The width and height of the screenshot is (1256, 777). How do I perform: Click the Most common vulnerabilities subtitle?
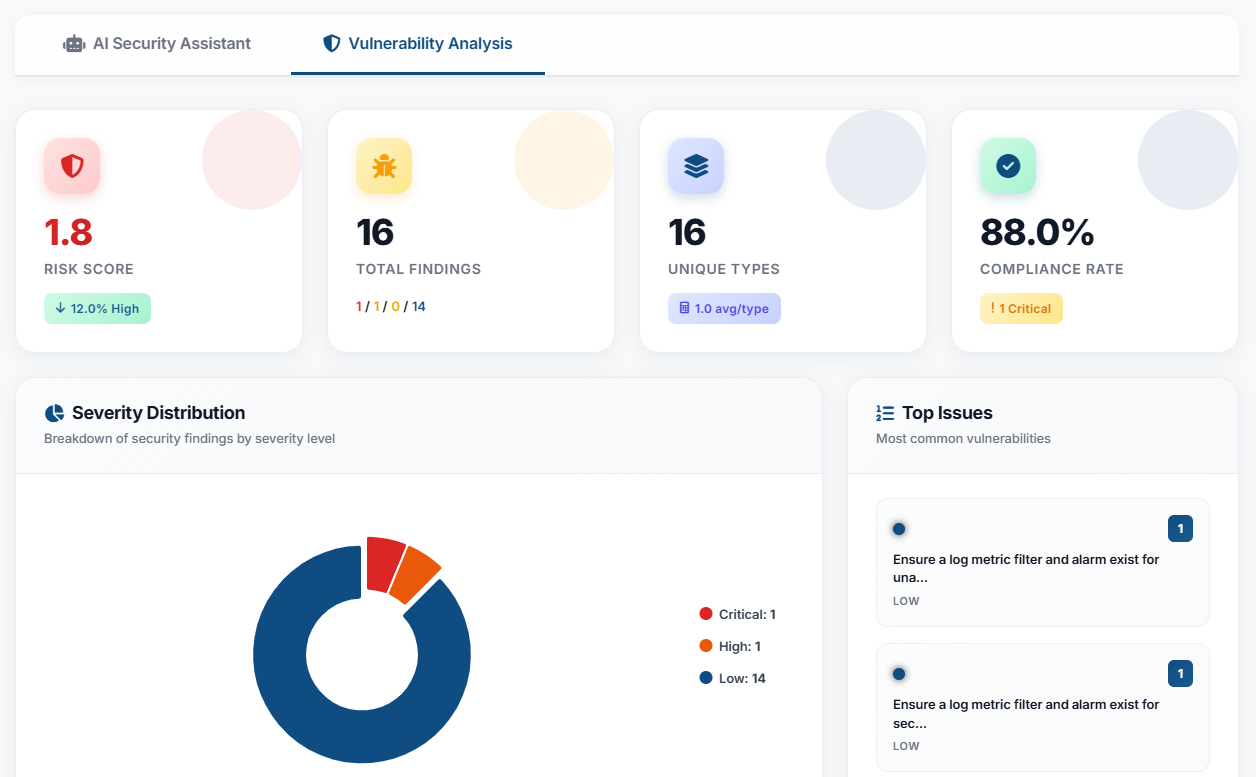click(963, 438)
